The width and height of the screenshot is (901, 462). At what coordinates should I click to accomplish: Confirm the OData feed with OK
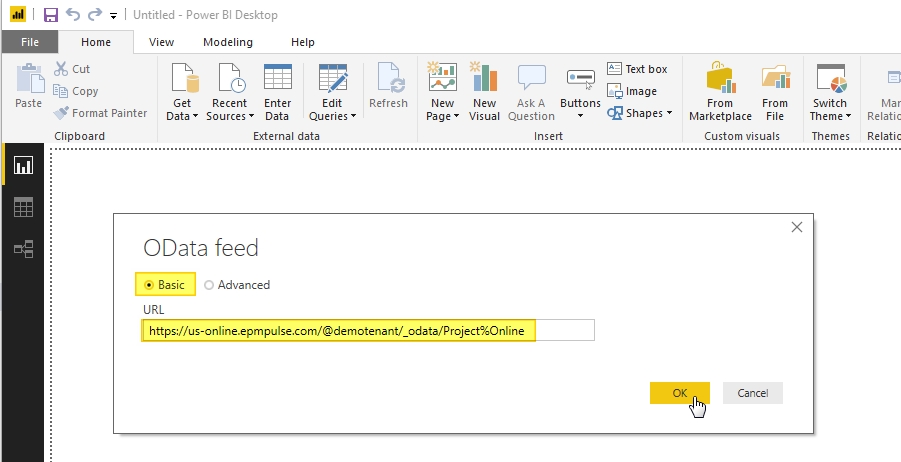coord(680,393)
